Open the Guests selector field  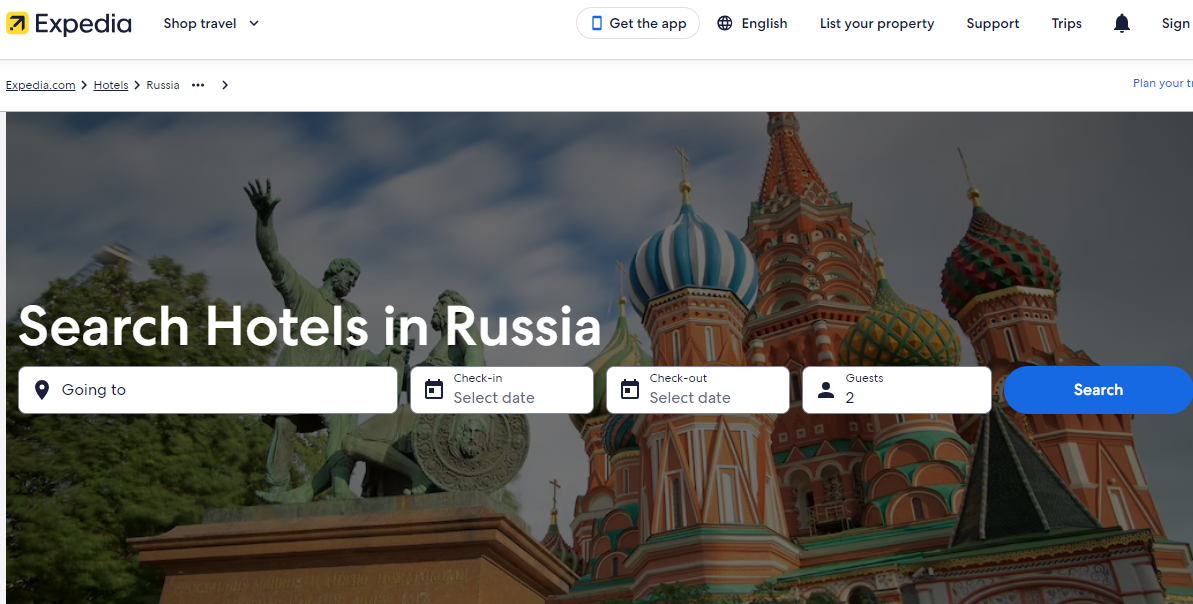897,390
